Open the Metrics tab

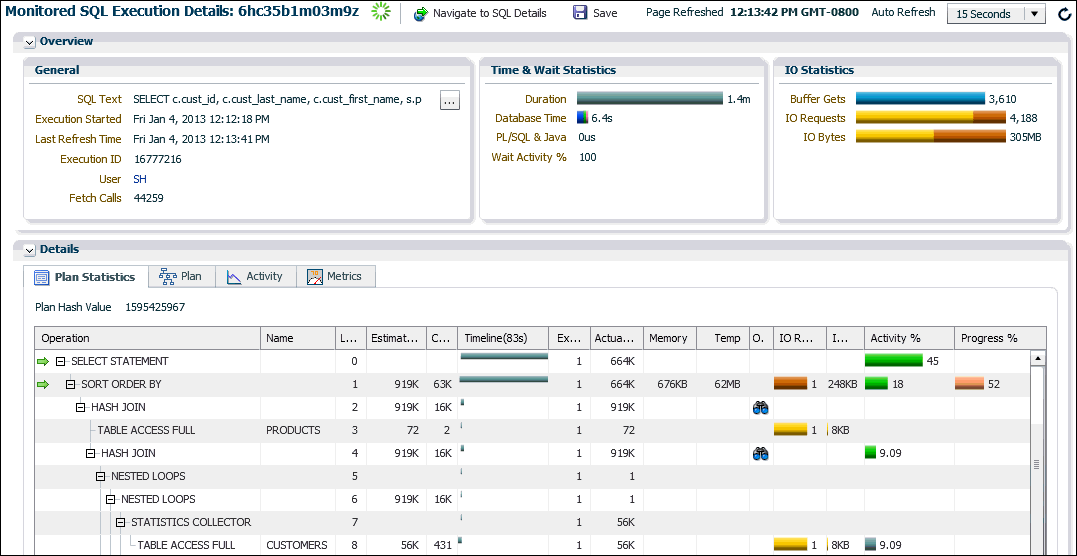[x=335, y=277]
